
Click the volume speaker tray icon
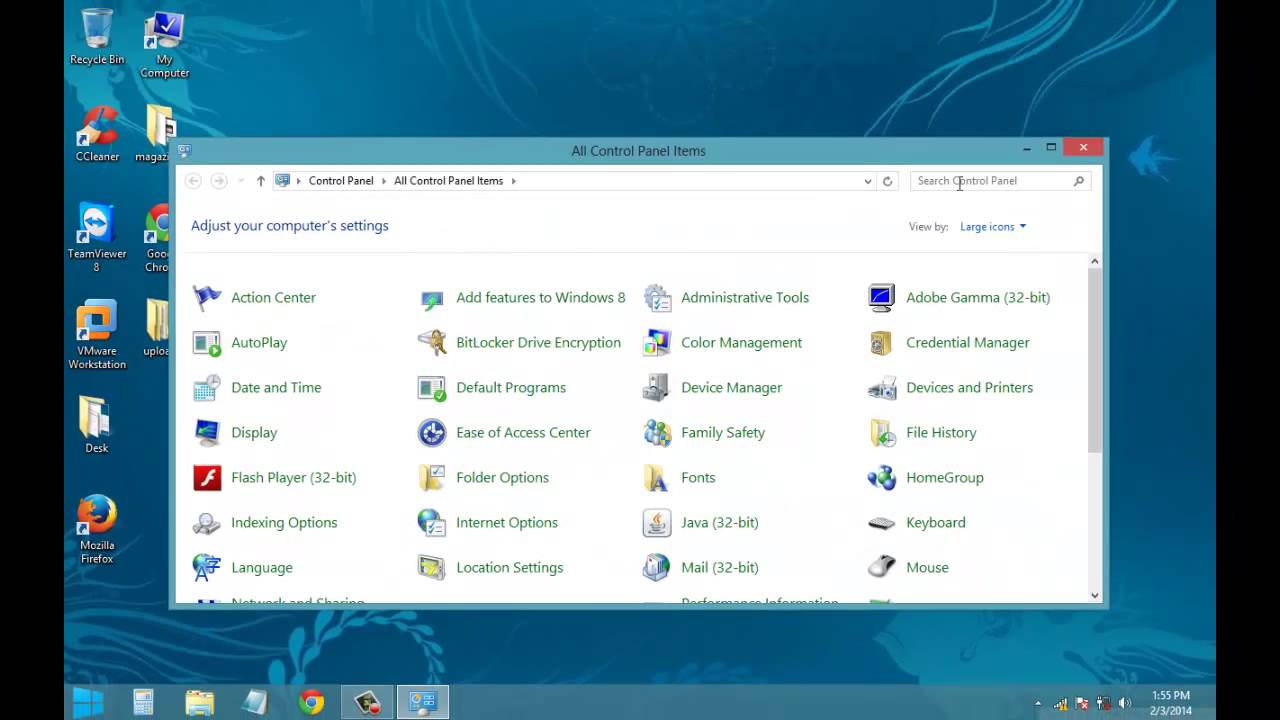click(1124, 704)
